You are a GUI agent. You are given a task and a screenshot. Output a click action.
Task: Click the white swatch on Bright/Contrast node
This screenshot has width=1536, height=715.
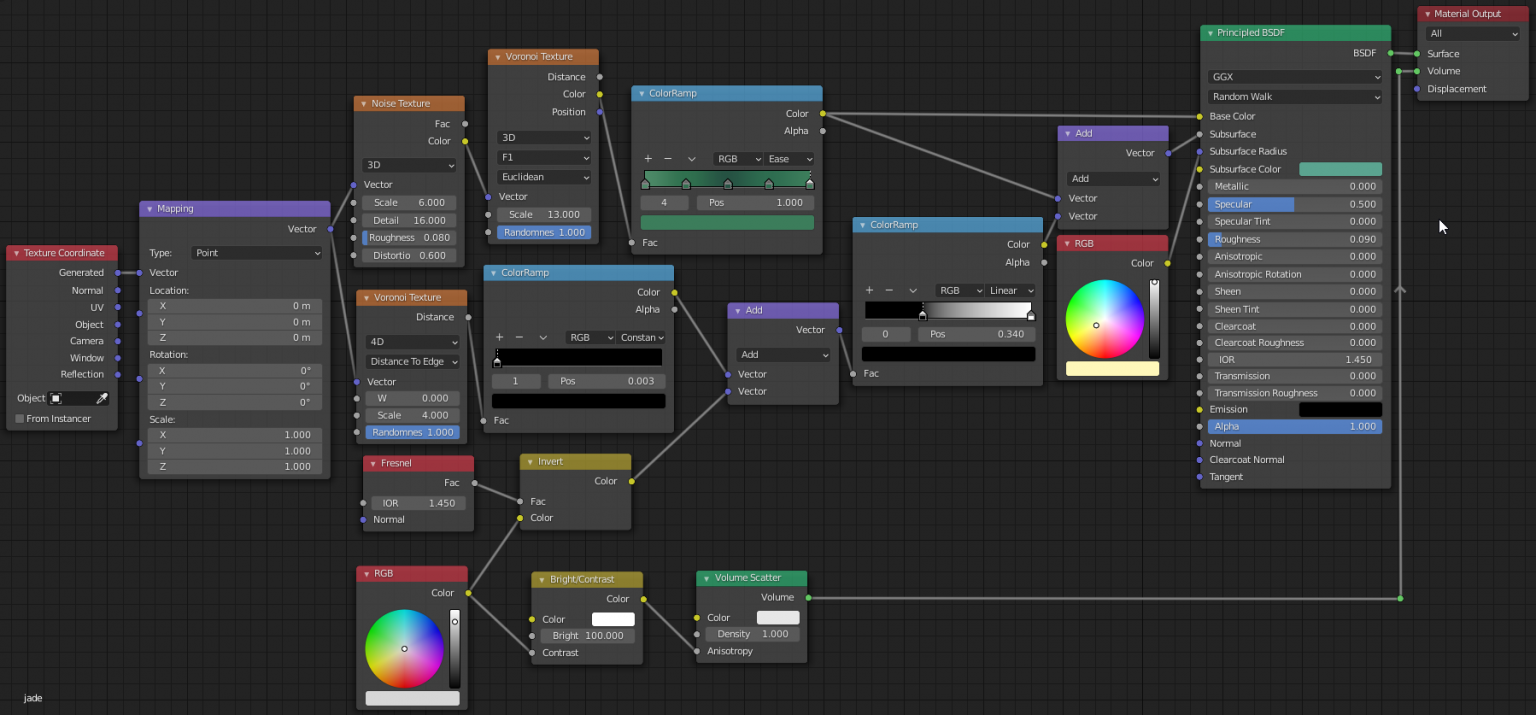coord(613,619)
